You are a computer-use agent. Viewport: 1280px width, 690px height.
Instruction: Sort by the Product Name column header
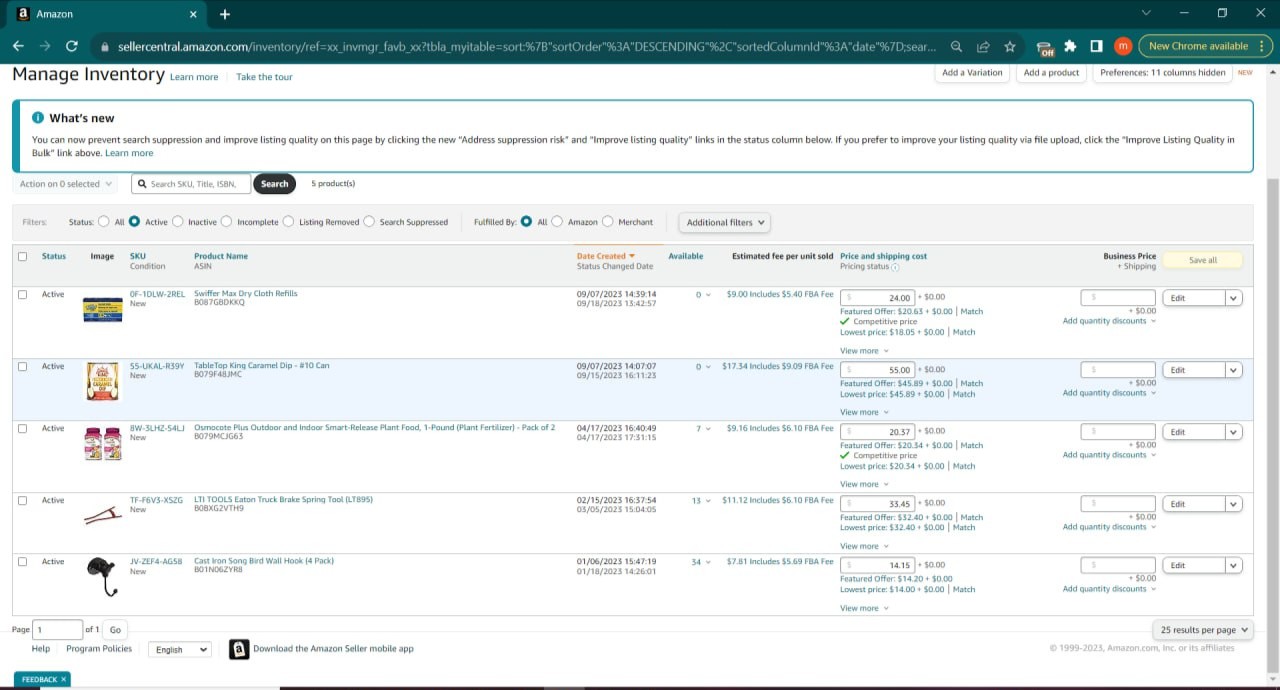(221, 256)
